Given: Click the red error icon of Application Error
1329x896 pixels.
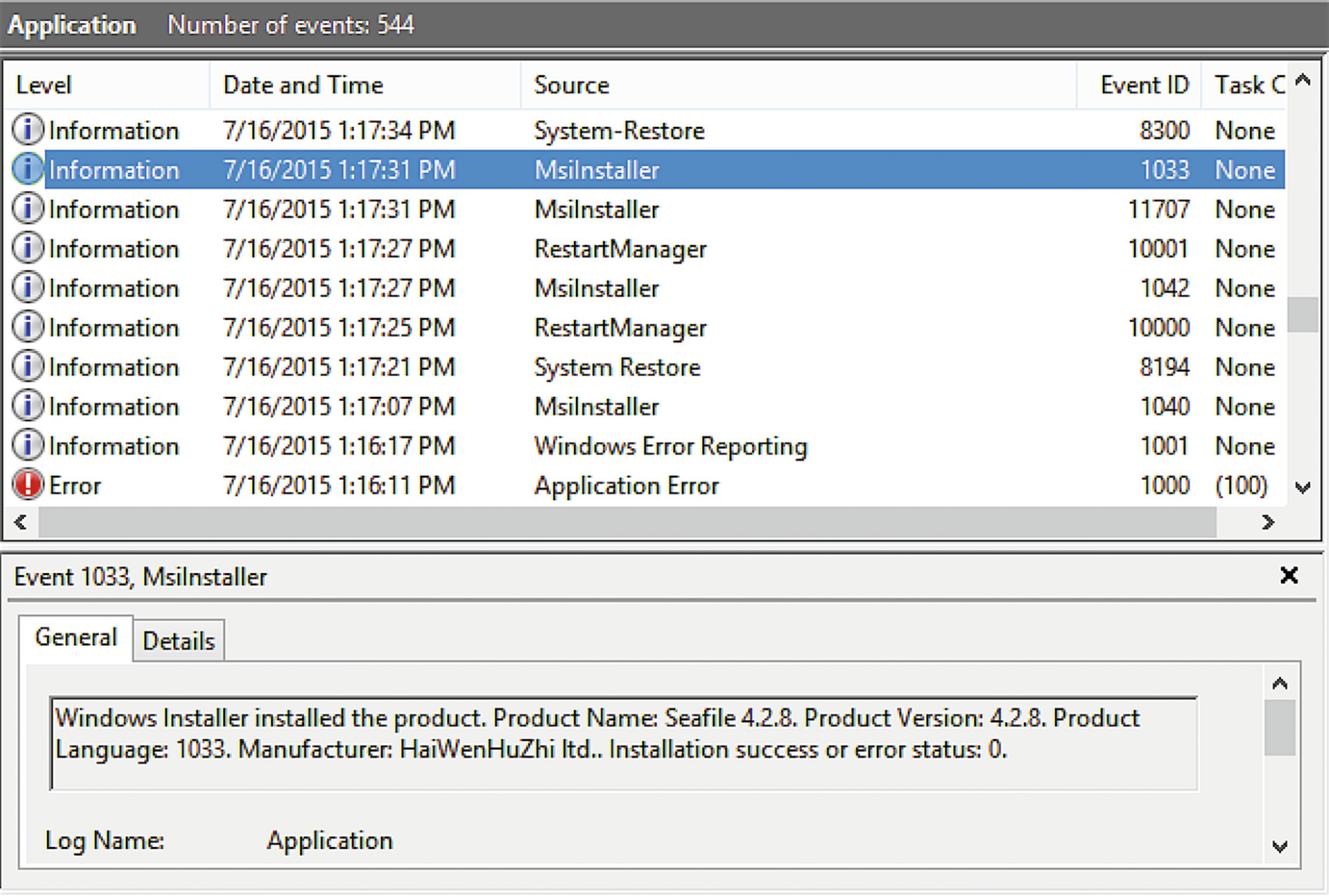Looking at the screenshot, I should [x=28, y=484].
